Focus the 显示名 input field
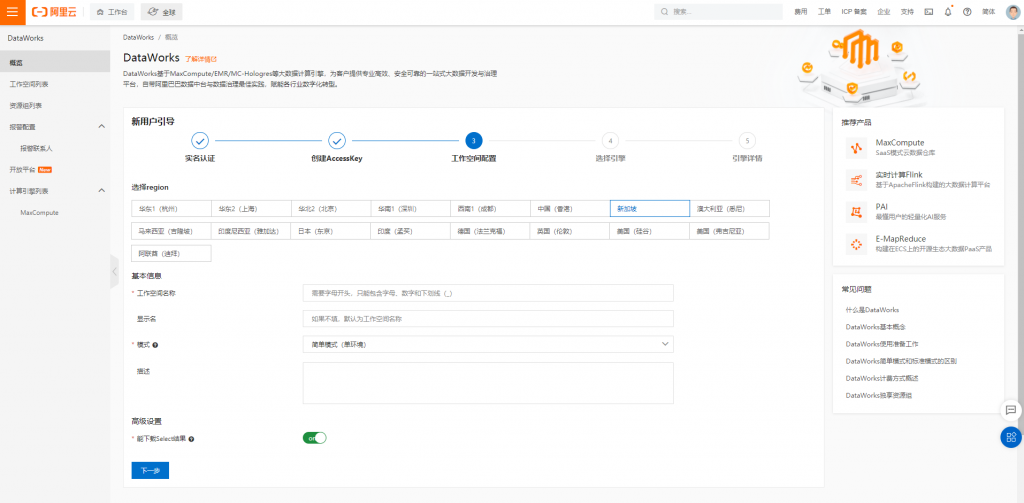The image size is (1024, 503). pyautogui.click(x=488, y=318)
